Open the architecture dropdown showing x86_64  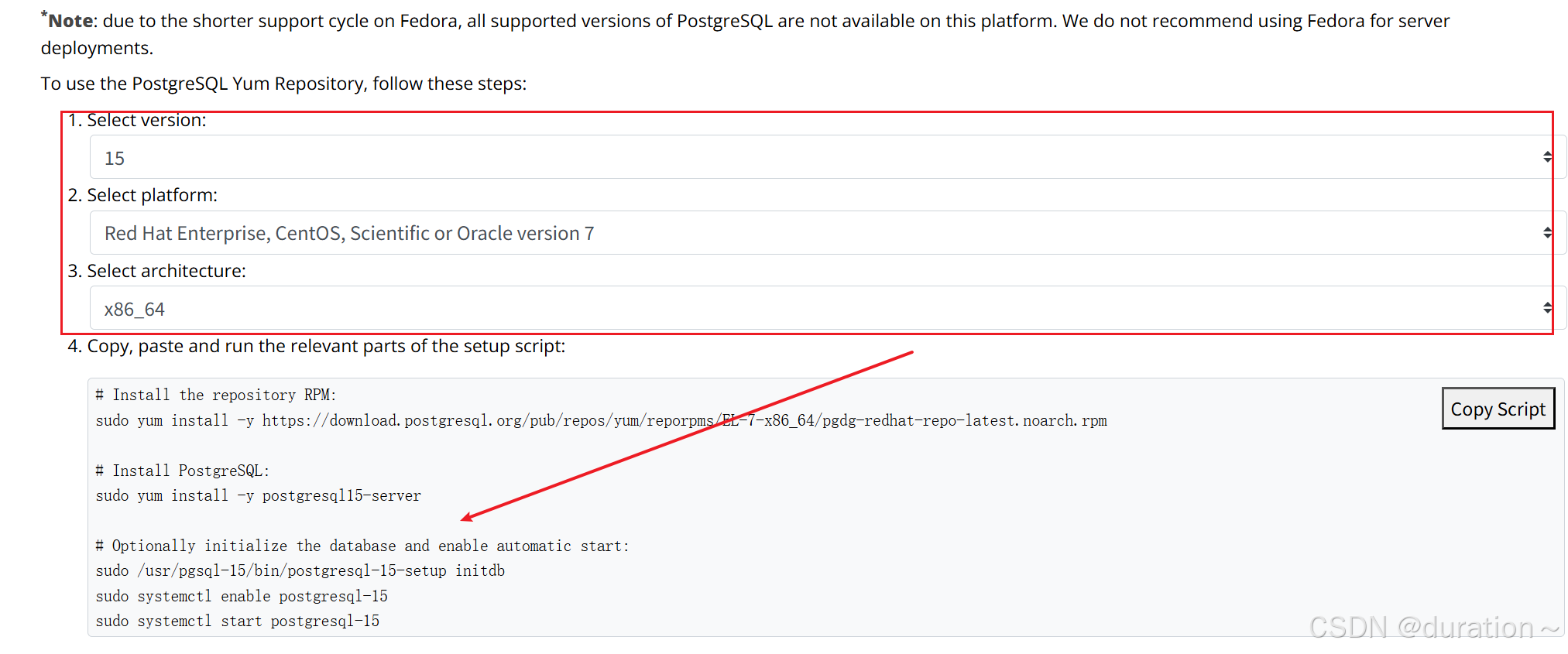[828, 308]
